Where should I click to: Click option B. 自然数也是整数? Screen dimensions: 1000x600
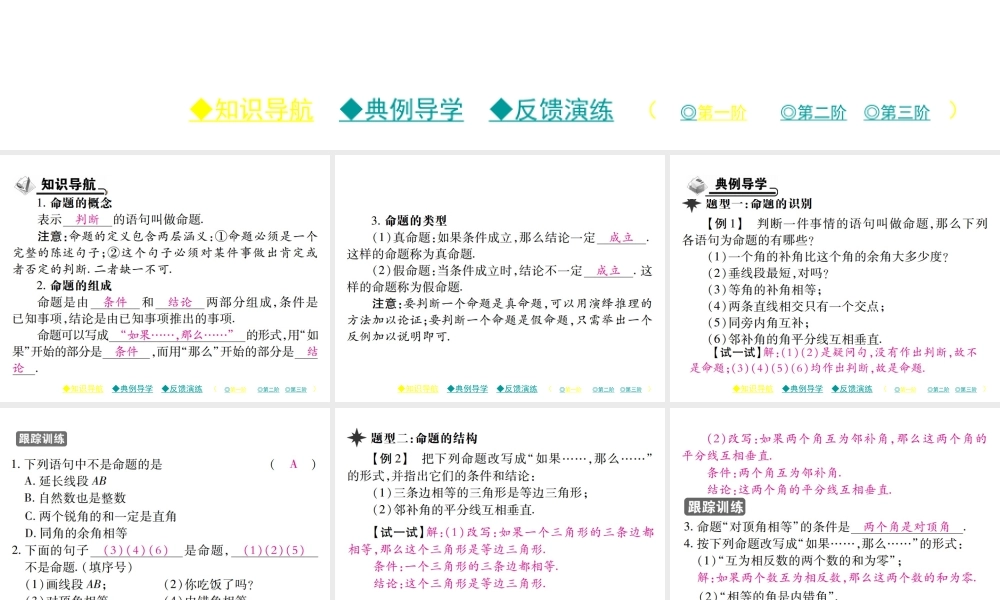tap(75, 498)
